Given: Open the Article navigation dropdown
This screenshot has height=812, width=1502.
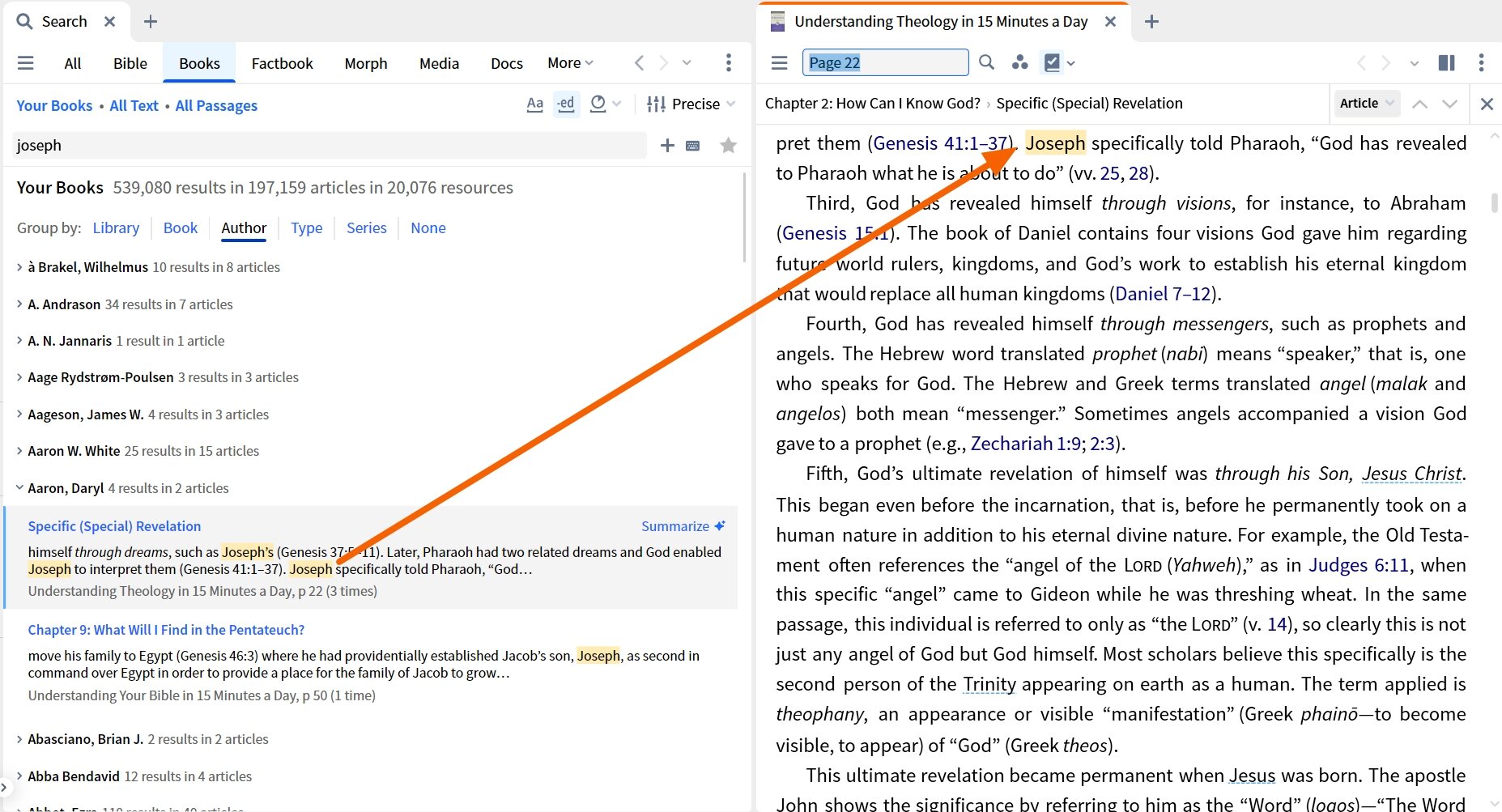Looking at the screenshot, I should (x=1367, y=104).
